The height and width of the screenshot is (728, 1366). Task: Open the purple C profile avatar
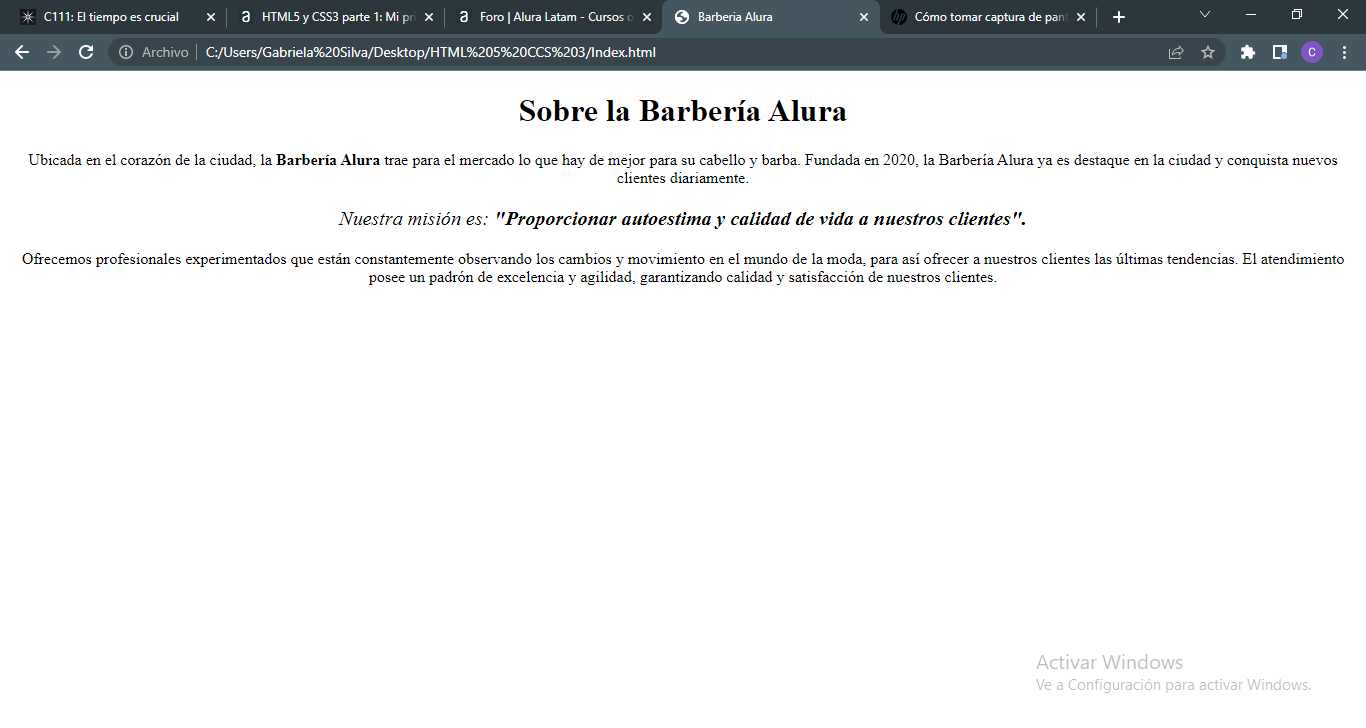coord(1312,52)
